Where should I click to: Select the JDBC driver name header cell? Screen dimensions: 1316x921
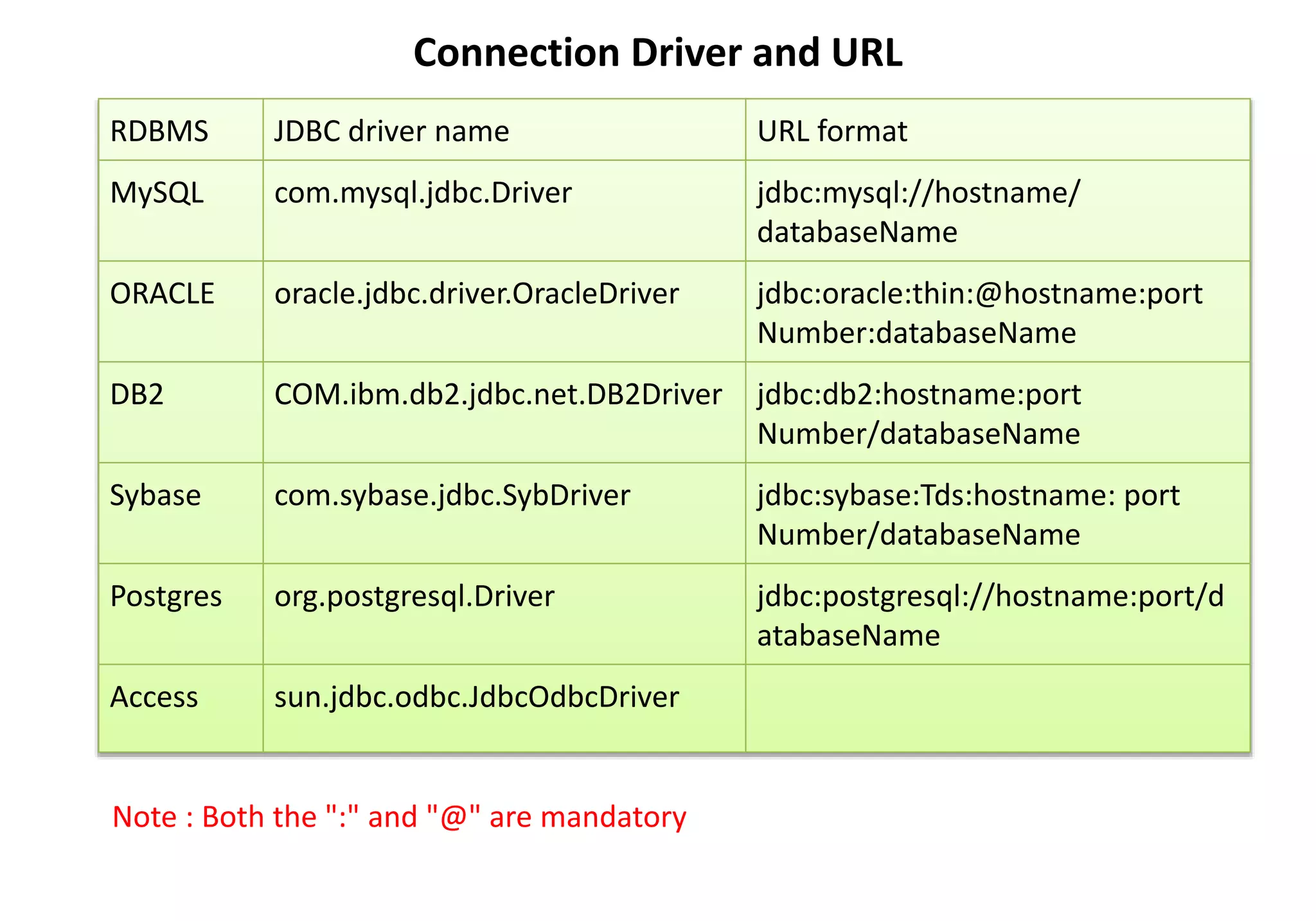(x=391, y=131)
